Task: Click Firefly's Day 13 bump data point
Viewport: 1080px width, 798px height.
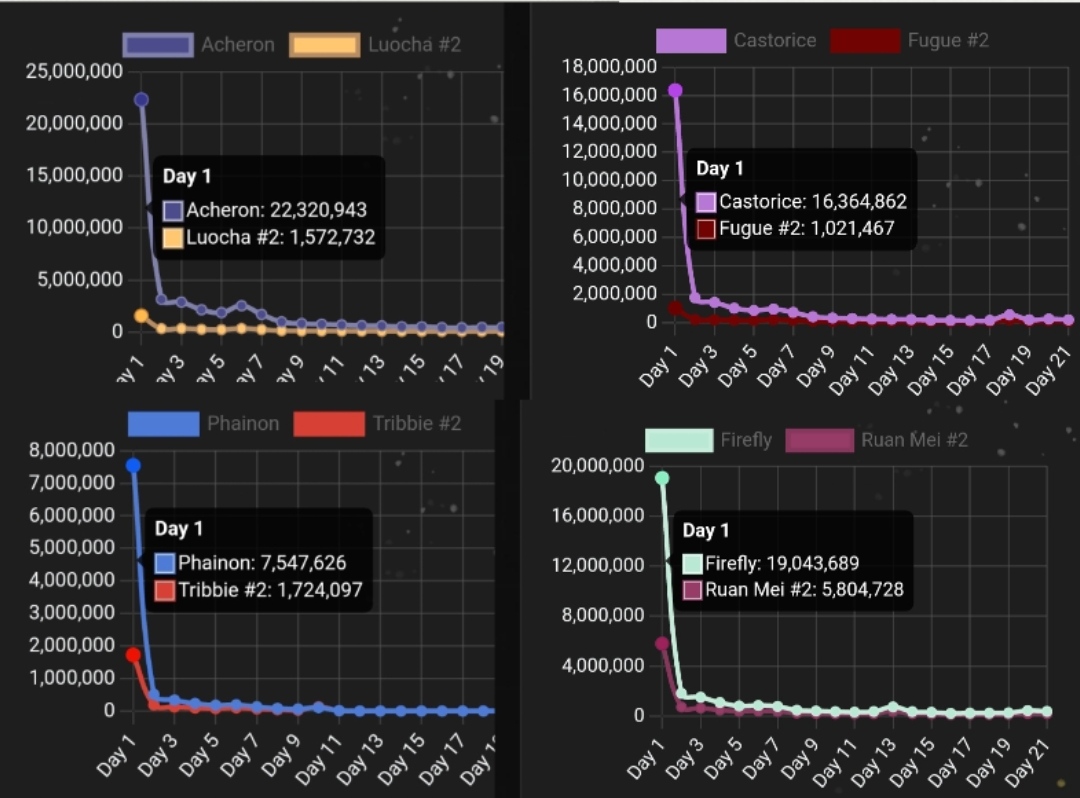Action: point(893,707)
